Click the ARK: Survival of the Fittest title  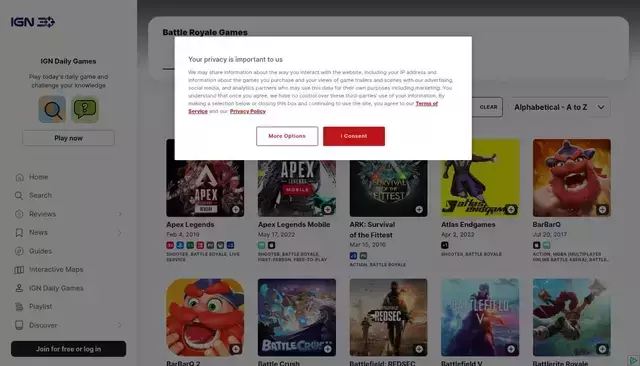pyautogui.click(x=372, y=230)
